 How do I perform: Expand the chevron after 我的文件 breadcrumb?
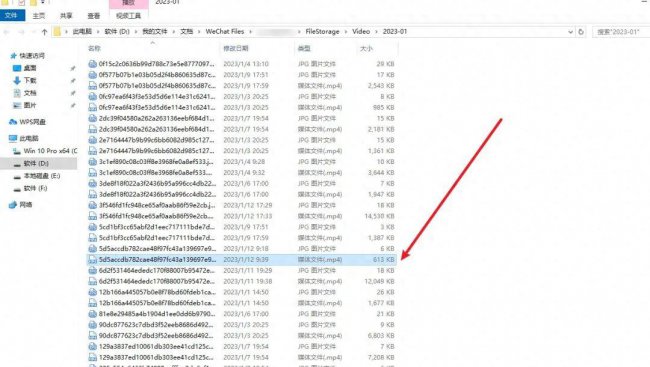[x=174, y=32]
